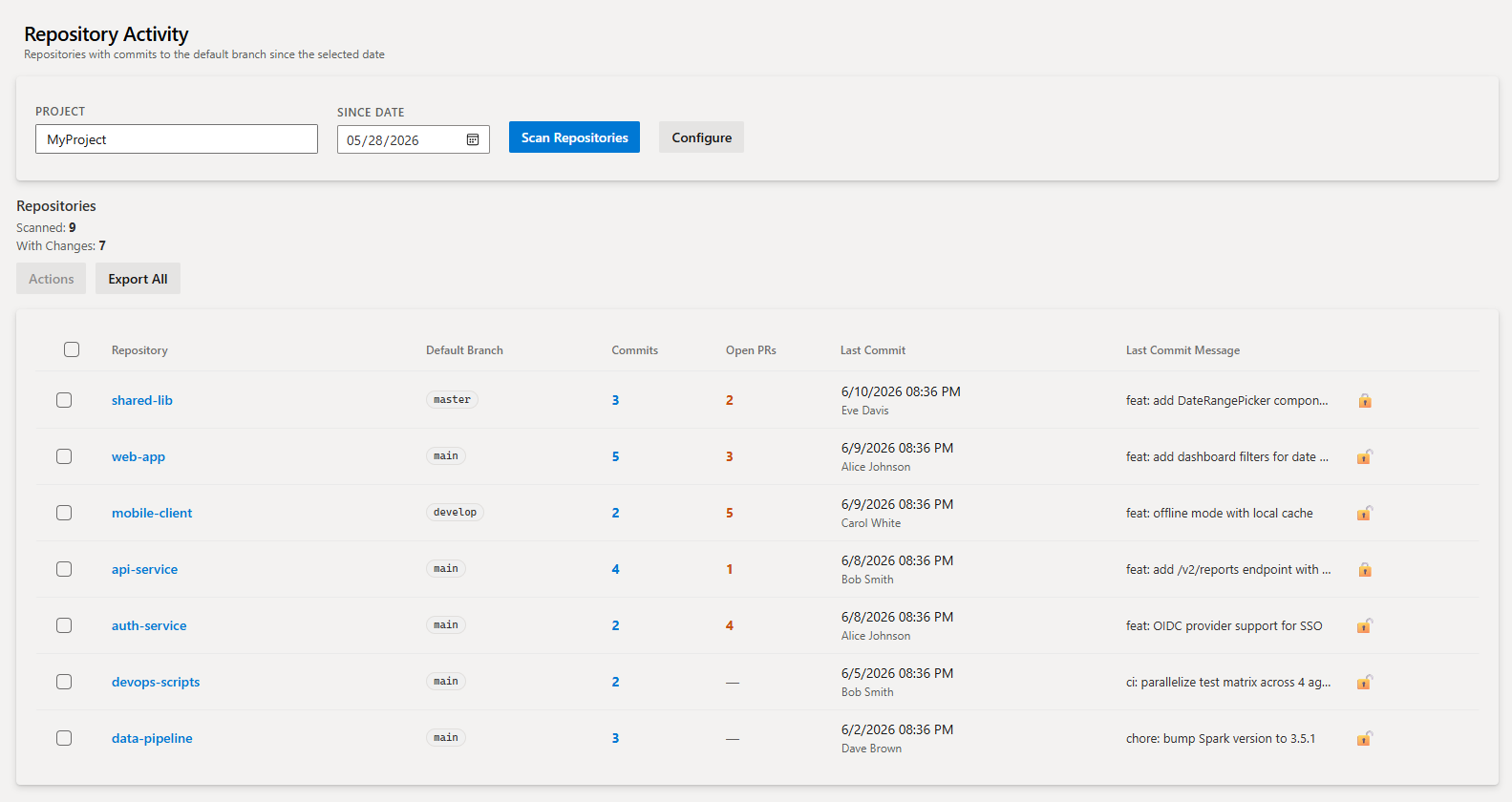
Task: Click the "6/10/2026 08:36 PM" commit date
Action: click(x=901, y=391)
